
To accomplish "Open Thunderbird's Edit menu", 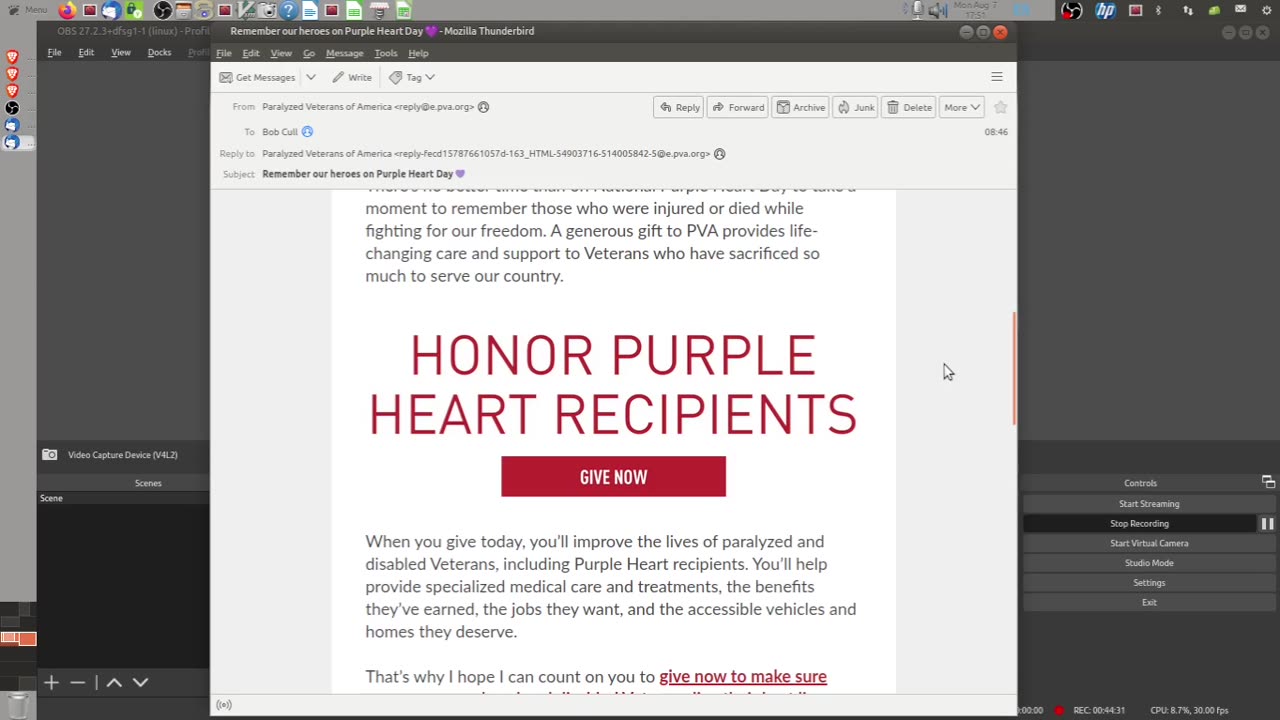I will point(251,53).
